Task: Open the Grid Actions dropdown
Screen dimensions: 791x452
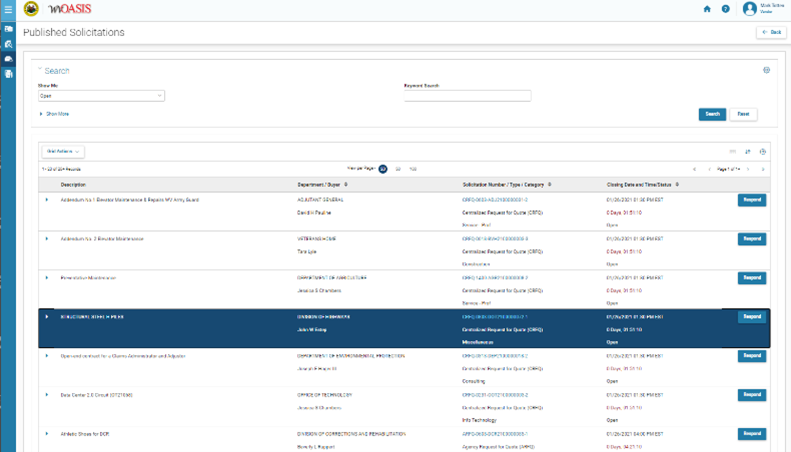Action: click(x=62, y=152)
